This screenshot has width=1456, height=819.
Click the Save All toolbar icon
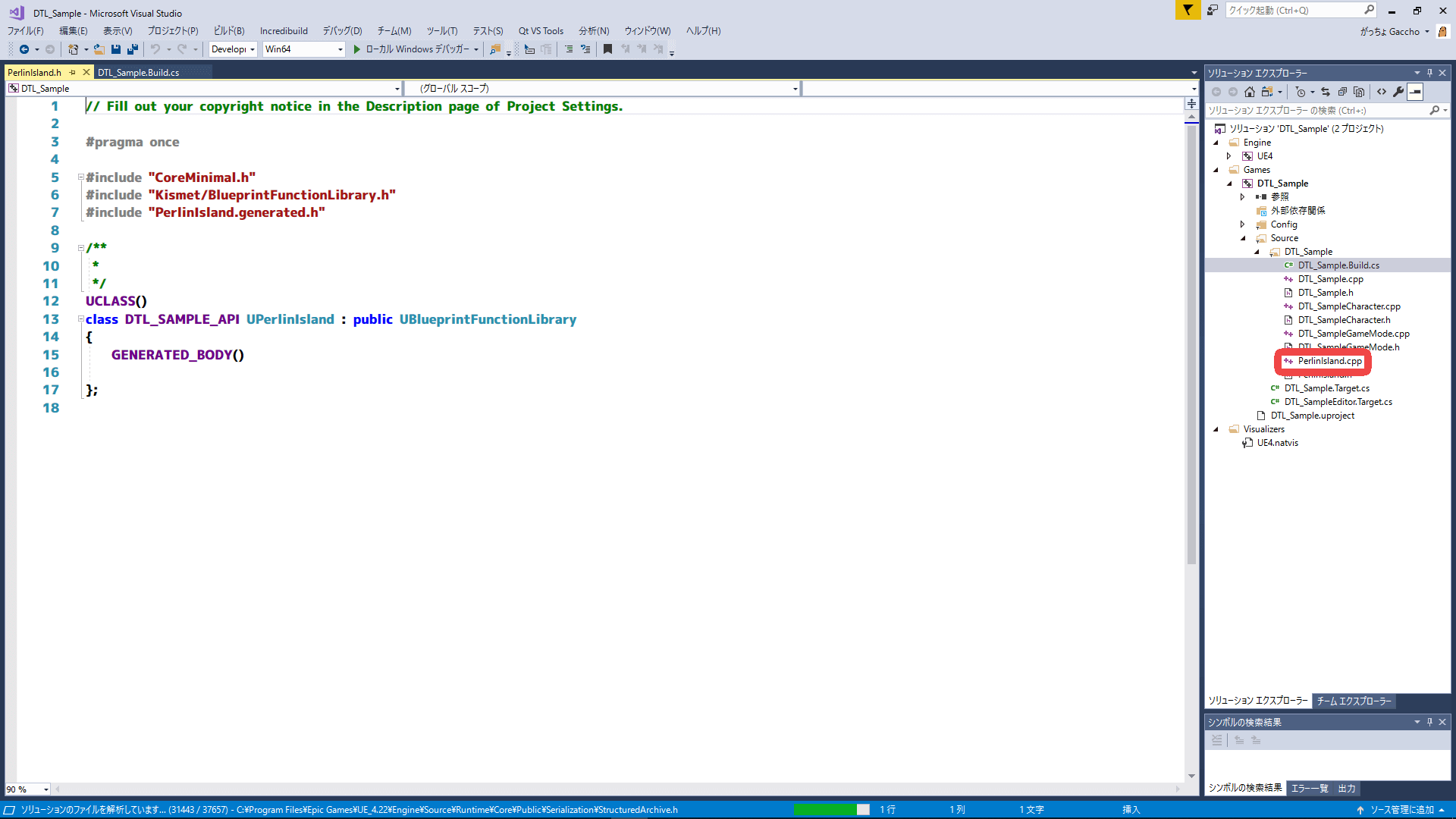point(133,49)
